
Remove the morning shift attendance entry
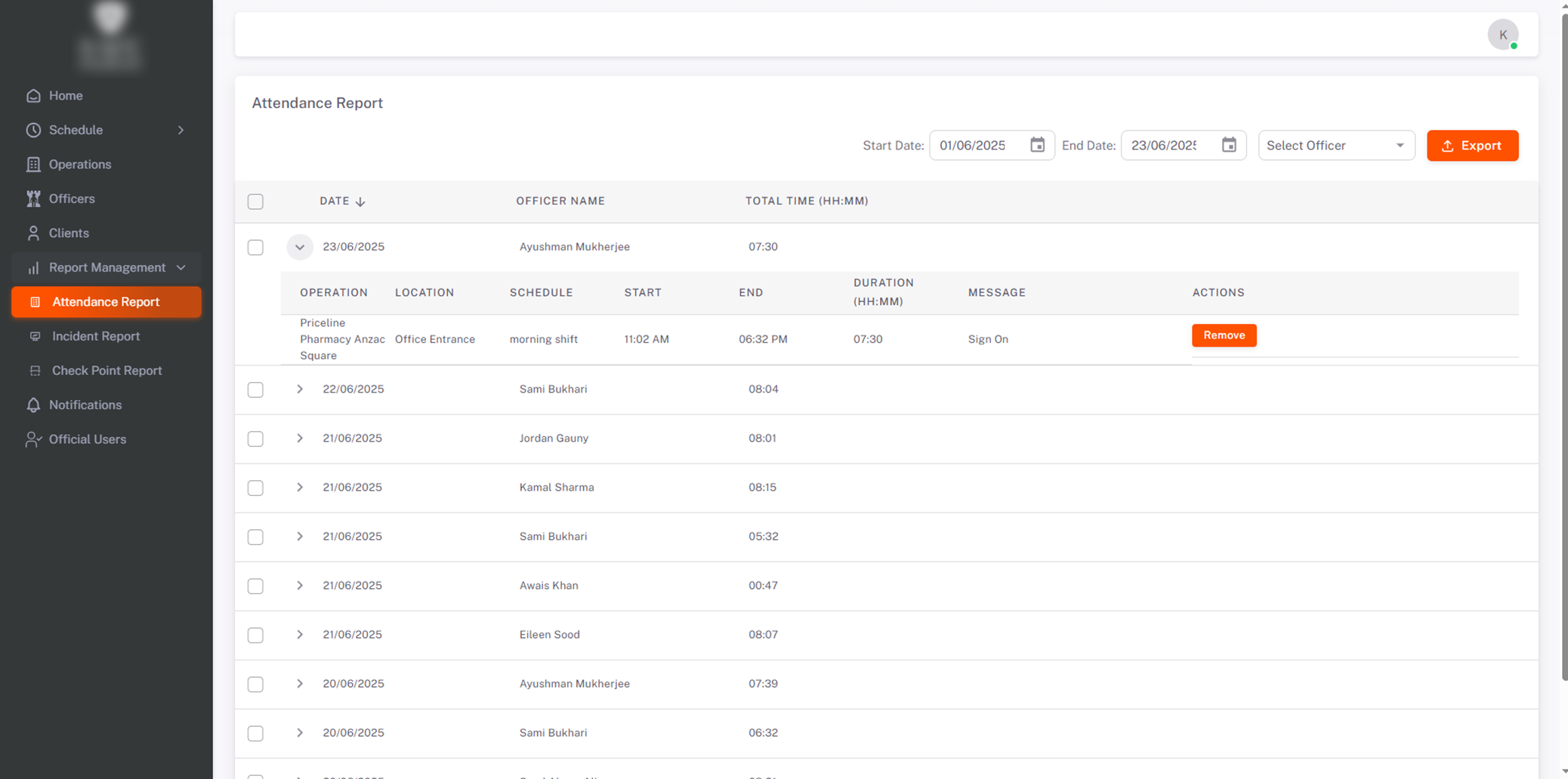(x=1224, y=335)
